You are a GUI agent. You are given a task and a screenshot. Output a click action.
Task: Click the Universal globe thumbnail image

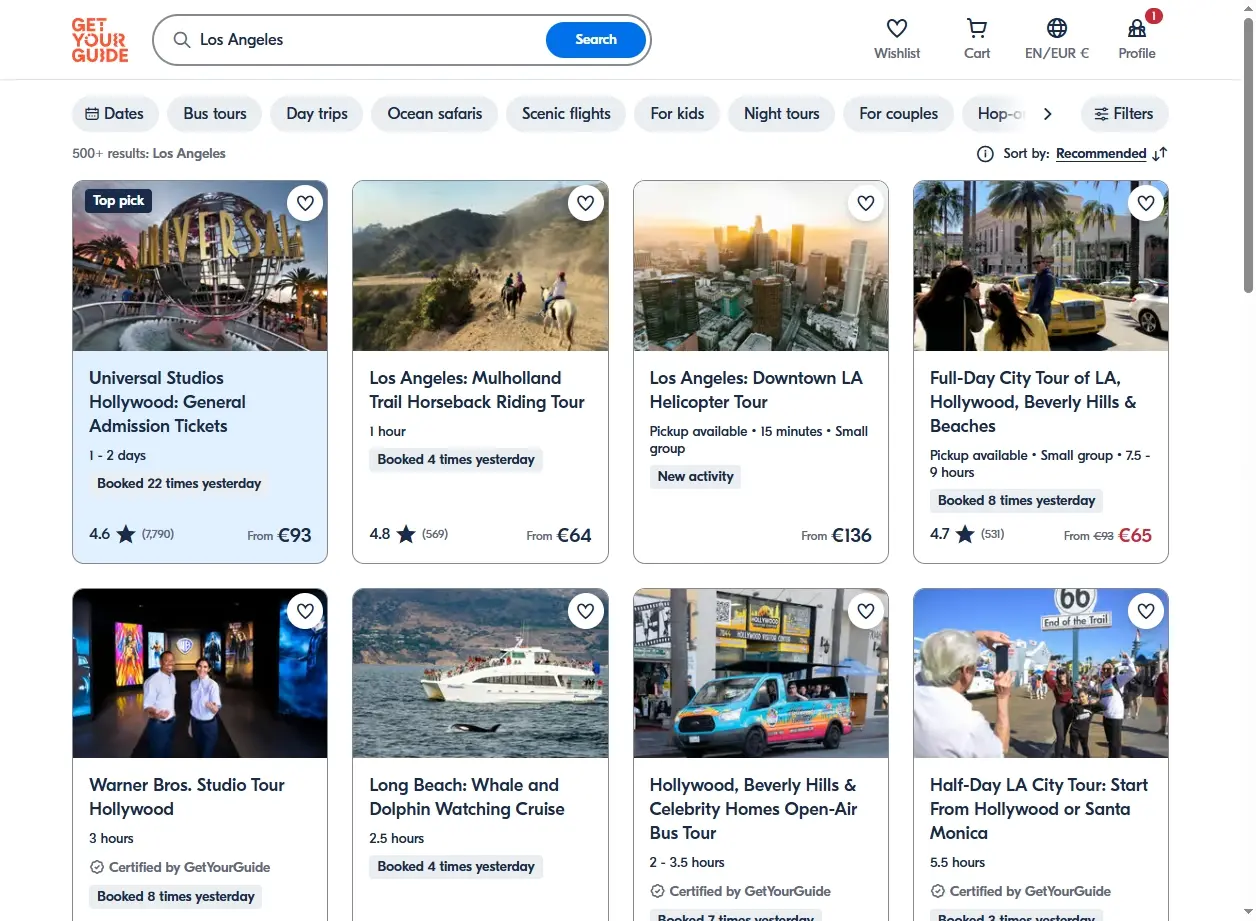pos(200,266)
